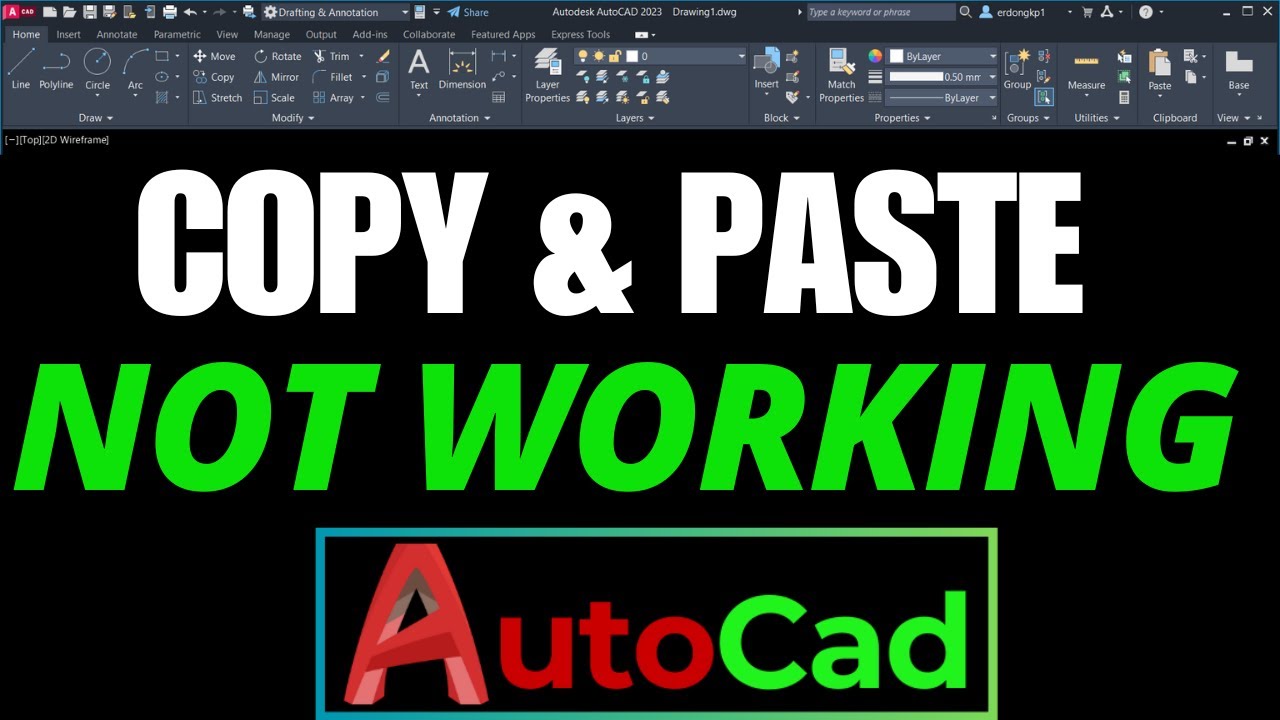Activate the Fillet command
This screenshot has width=1280, height=720.
(x=333, y=77)
